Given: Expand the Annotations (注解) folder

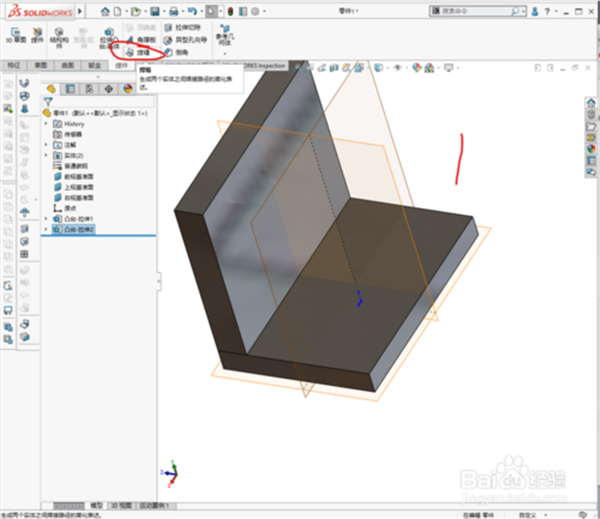Looking at the screenshot, I should (46, 145).
